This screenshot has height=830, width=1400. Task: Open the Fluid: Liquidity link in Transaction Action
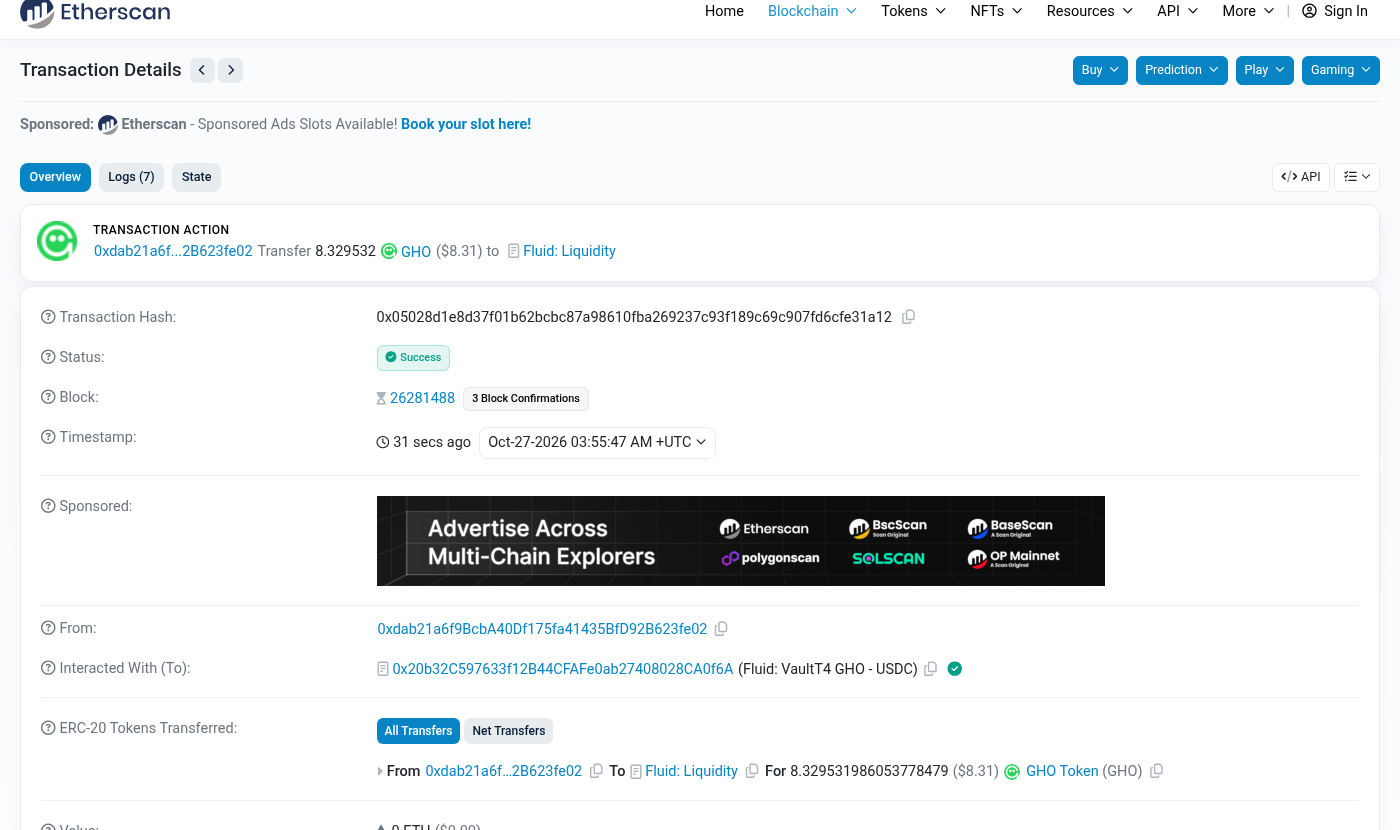pyautogui.click(x=569, y=251)
